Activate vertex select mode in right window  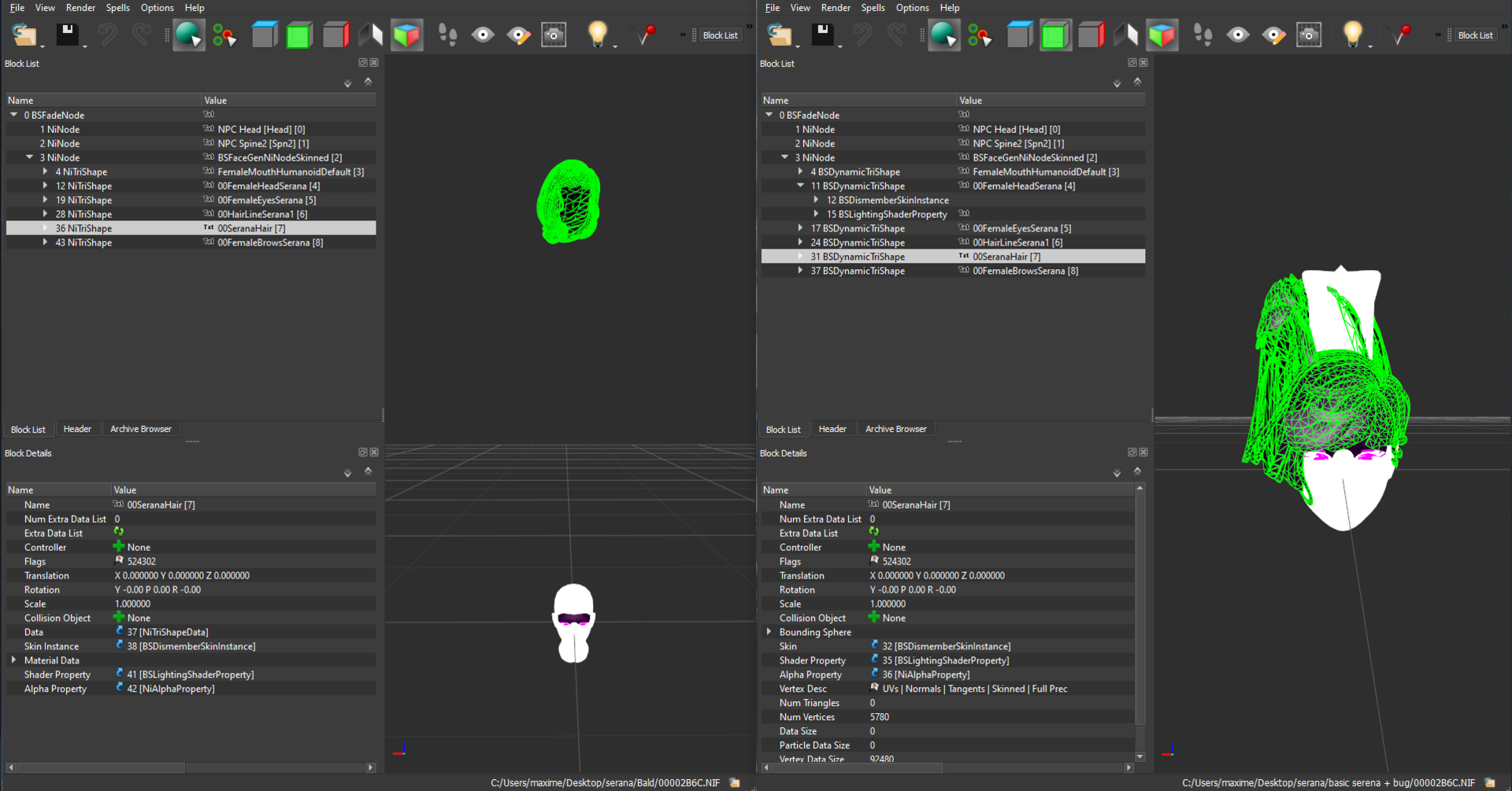980,35
